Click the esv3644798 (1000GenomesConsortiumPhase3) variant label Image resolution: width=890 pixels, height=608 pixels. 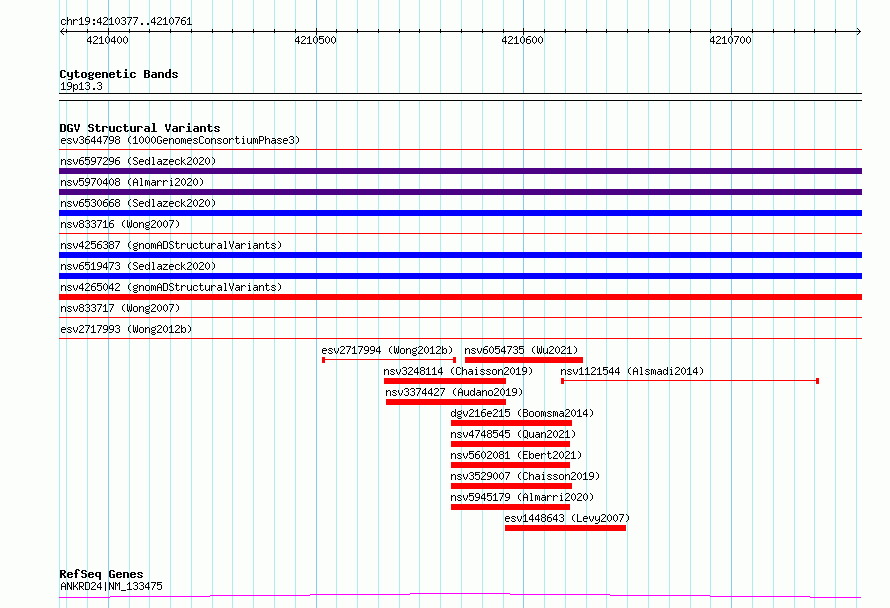[180, 140]
